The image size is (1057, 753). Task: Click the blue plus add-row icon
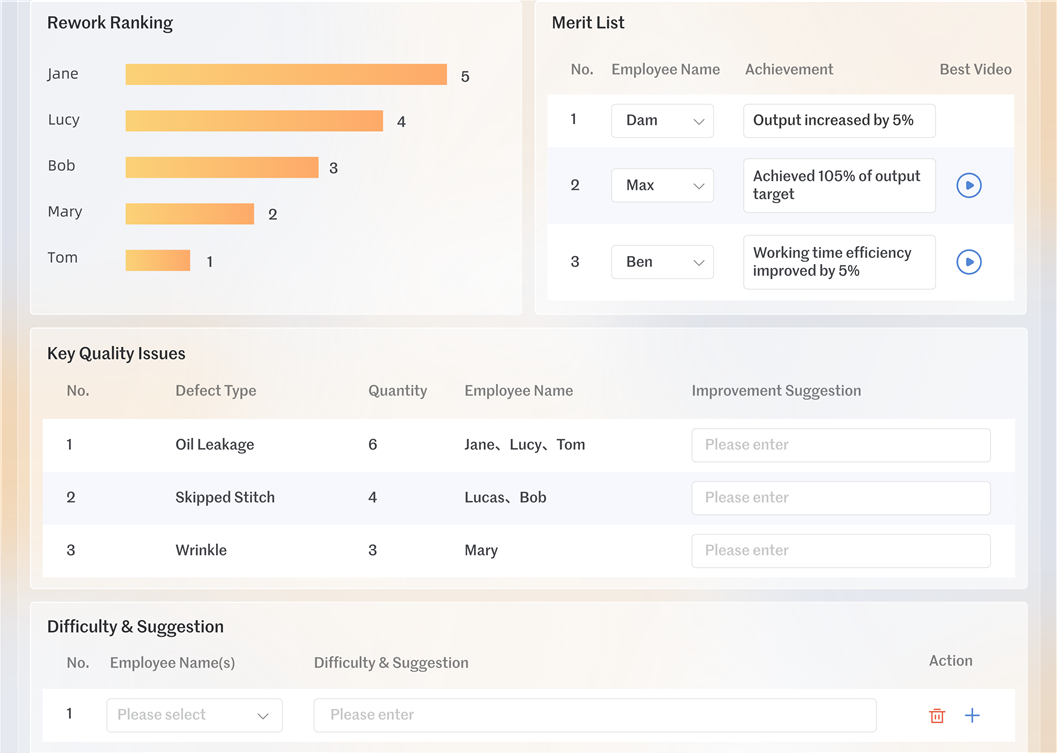tap(972, 716)
